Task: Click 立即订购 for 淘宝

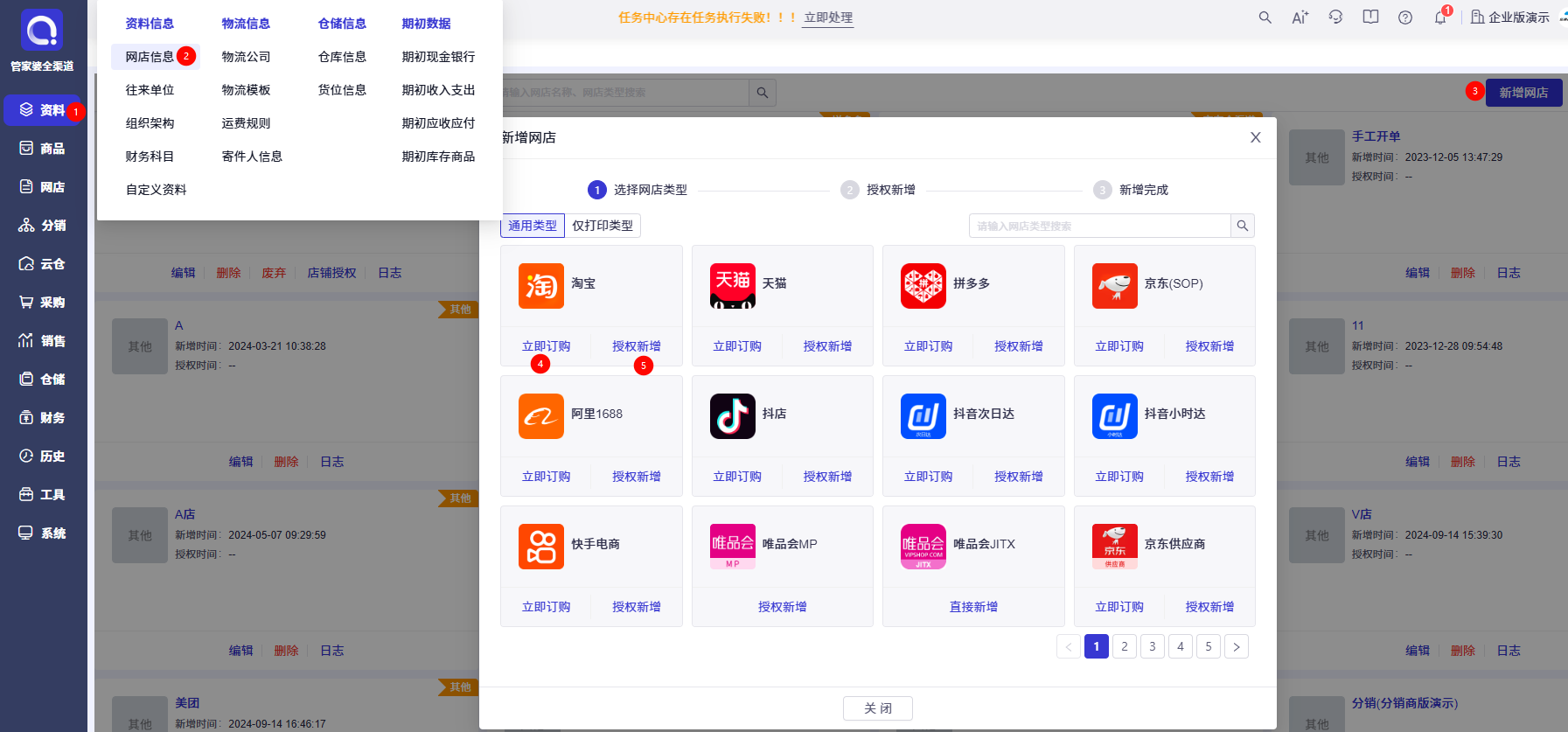Action: click(x=546, y=346)
